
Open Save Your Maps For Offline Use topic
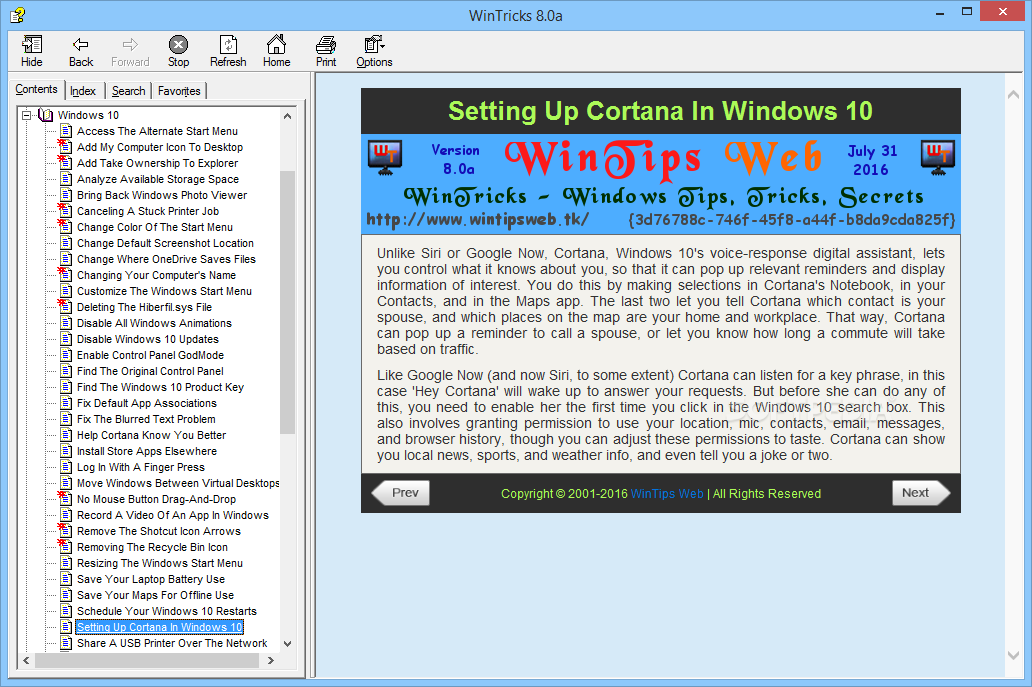[155, 595]
